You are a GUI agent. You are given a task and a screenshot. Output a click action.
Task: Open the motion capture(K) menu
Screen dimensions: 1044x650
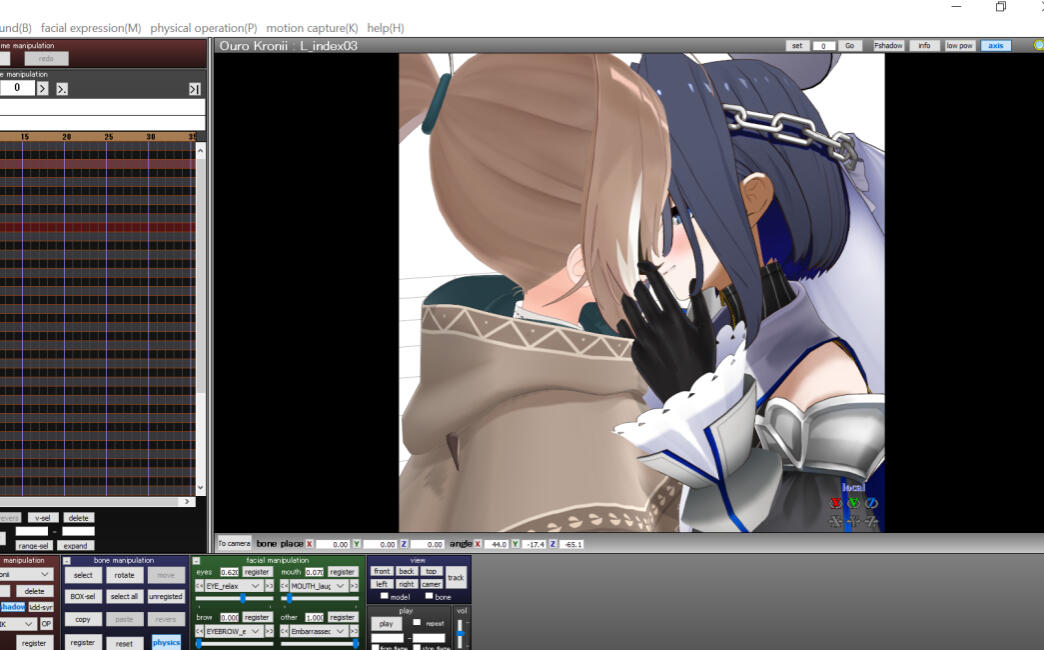point(311,28)
